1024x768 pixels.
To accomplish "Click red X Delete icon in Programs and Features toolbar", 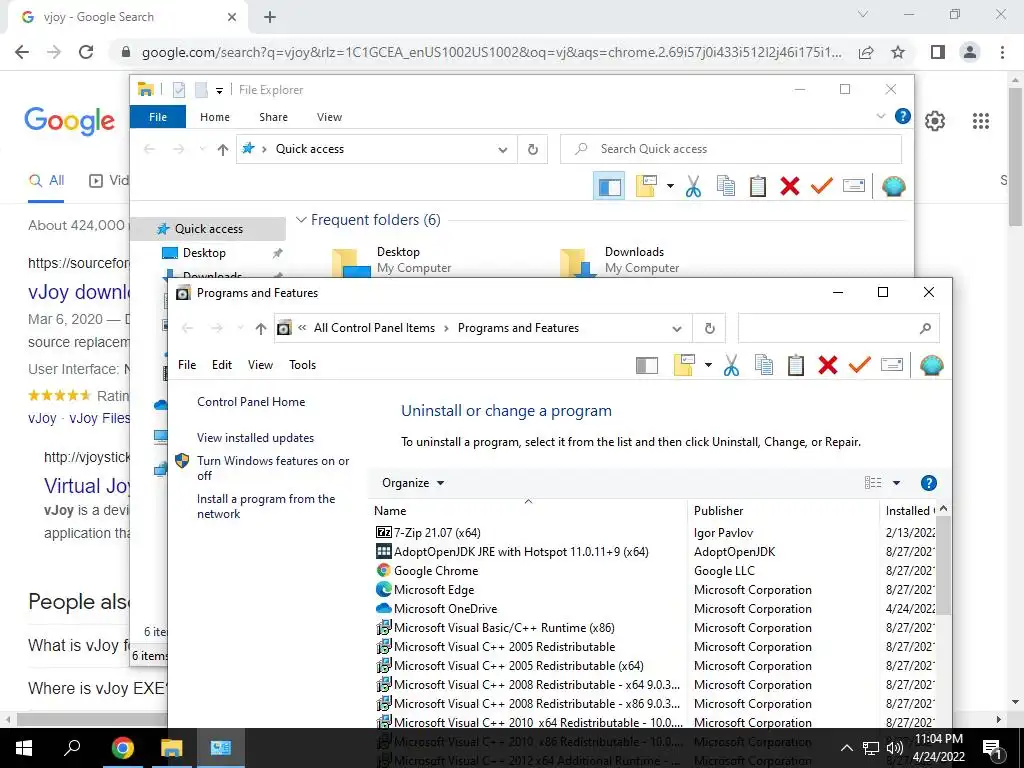I will pyautogui.click(x=827, y=365).
